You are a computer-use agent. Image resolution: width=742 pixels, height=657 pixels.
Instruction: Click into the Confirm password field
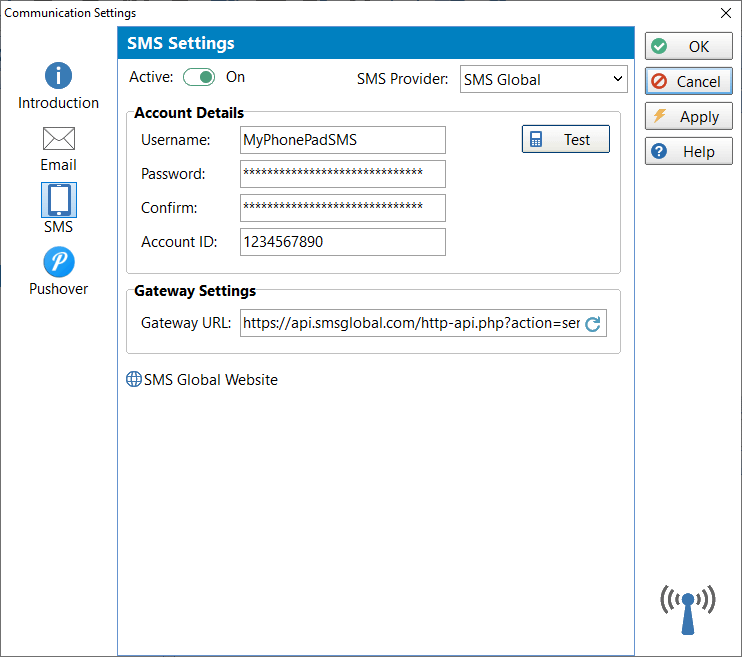click(x=343, y=208)
